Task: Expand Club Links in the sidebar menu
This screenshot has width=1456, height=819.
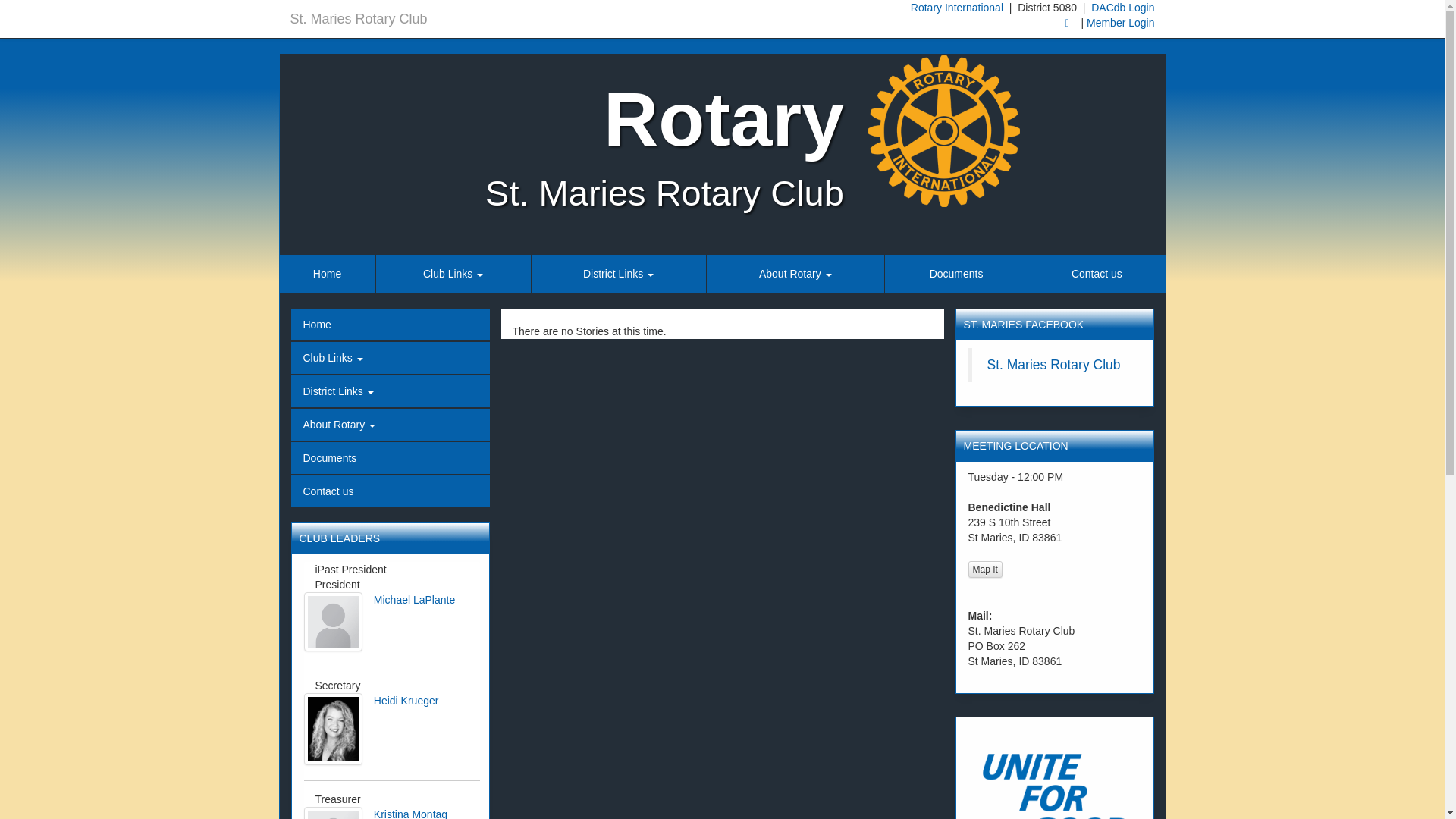Action: click(390, 358)
